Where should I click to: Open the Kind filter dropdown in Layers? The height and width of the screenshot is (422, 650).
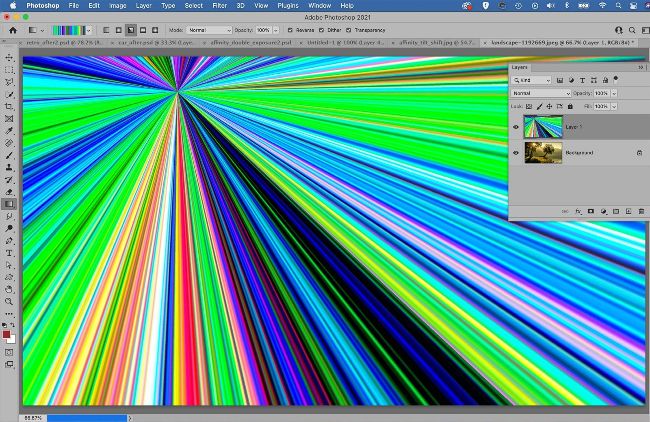tap(532, 80)
